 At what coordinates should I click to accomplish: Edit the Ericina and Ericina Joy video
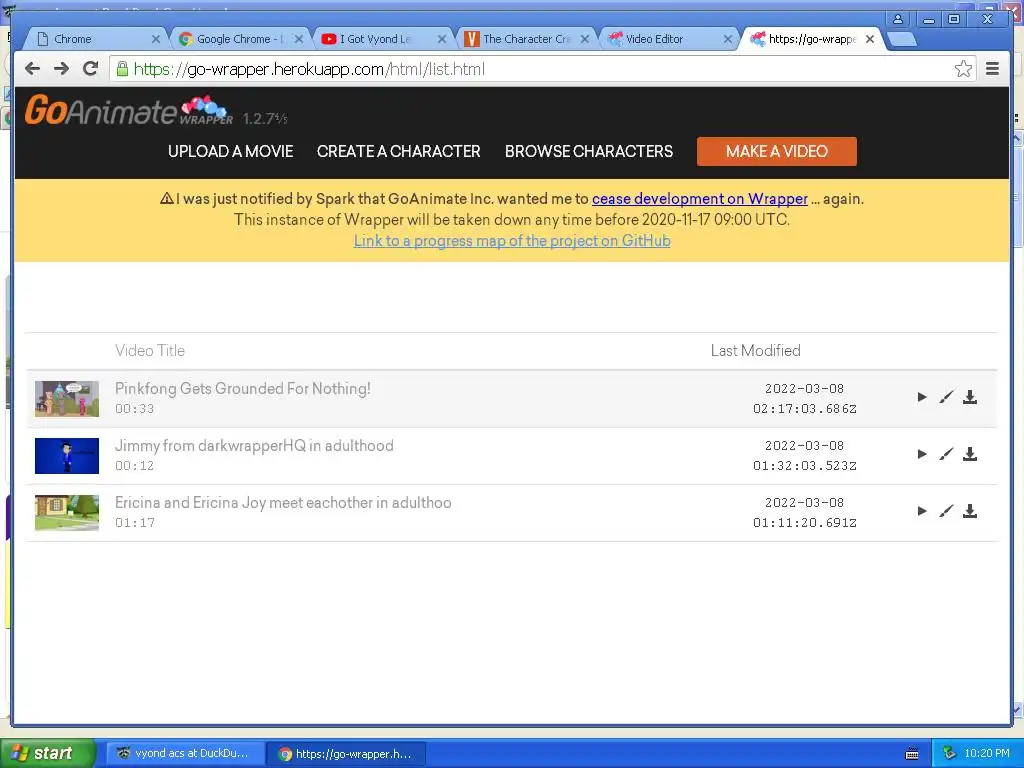click(946, 511)
